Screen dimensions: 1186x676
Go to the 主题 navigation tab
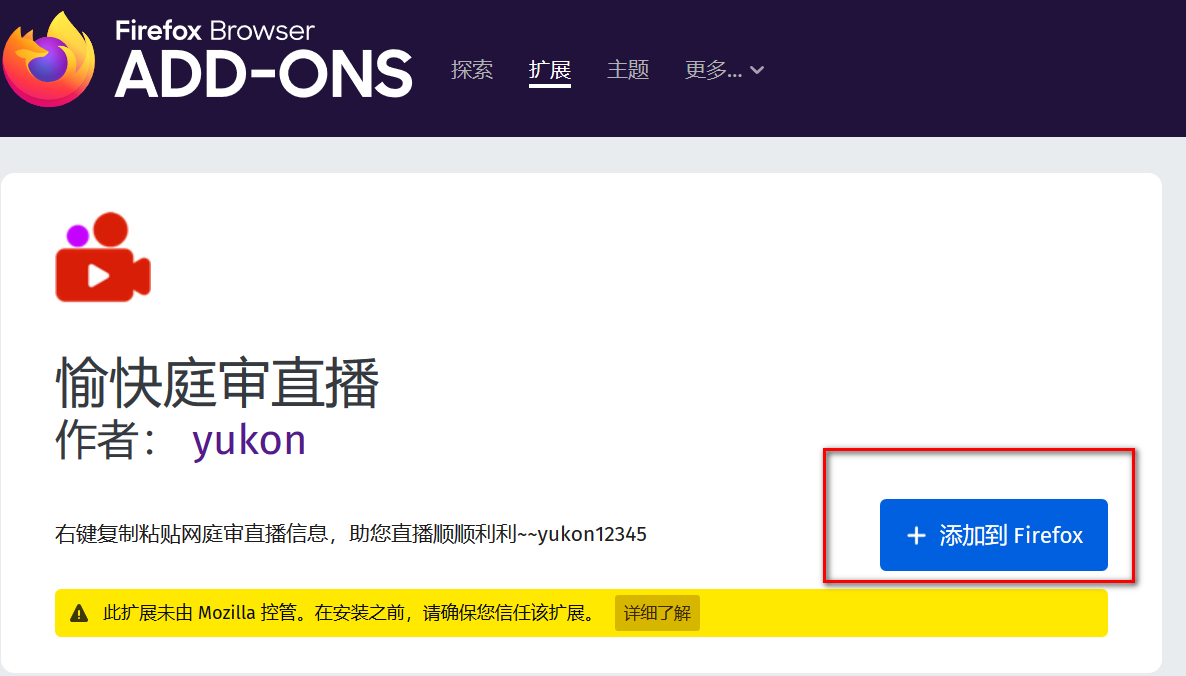[x=628, y=70]
